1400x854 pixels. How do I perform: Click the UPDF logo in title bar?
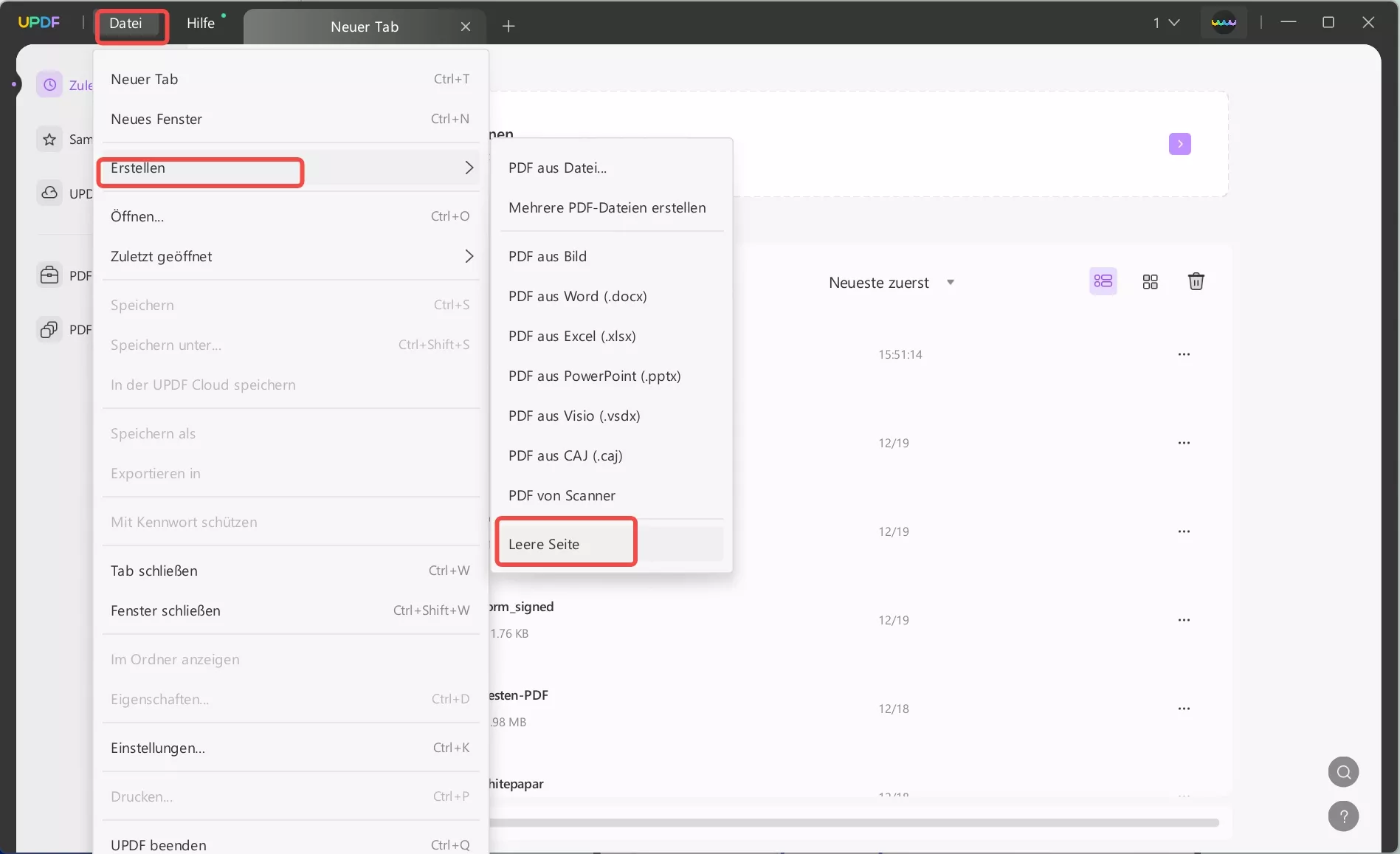(39, 22)
